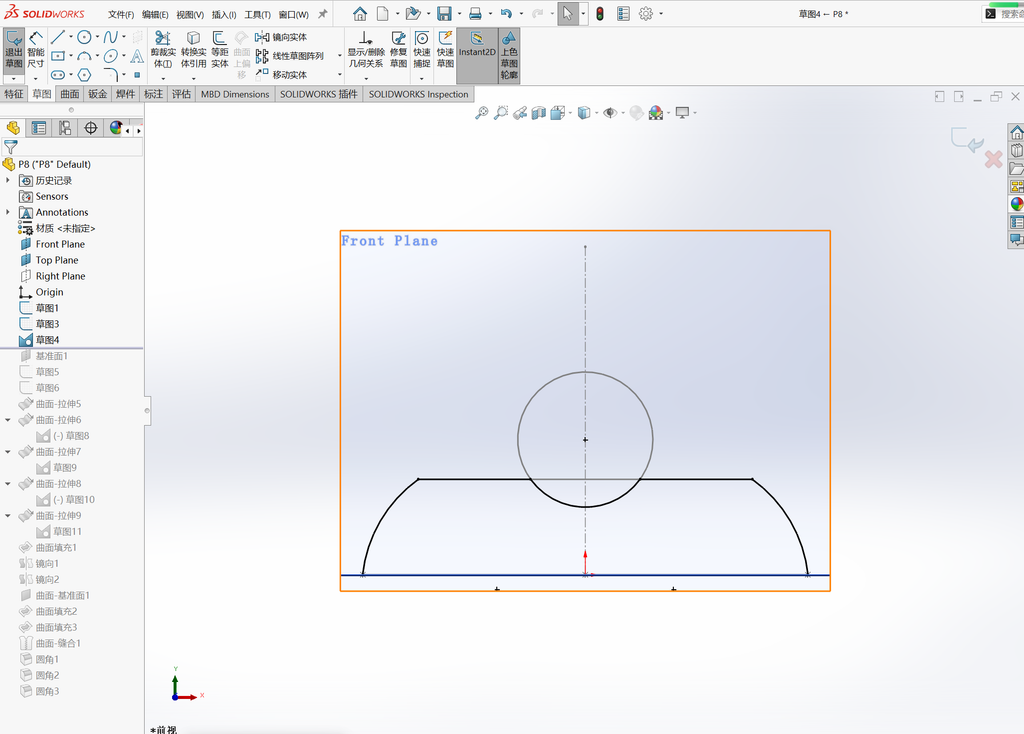
Task: Switch to the 曲面 ribbon tab
Action: tap(70, 94)
